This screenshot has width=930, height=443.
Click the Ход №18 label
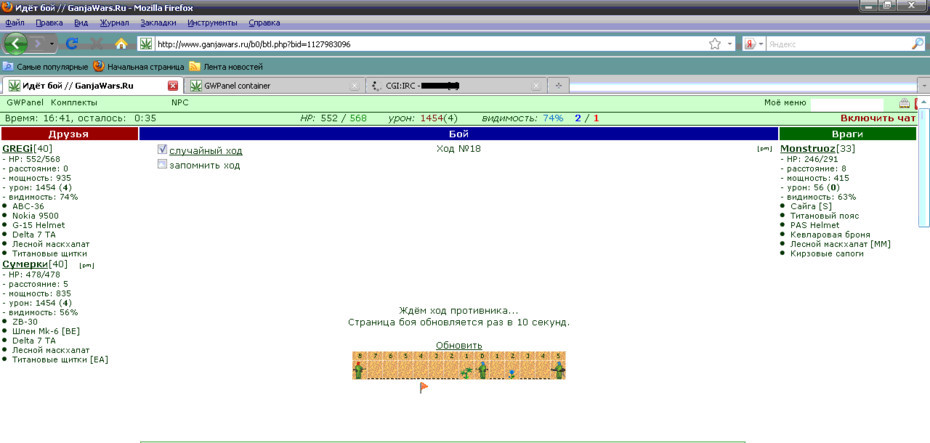click(458, 148)
